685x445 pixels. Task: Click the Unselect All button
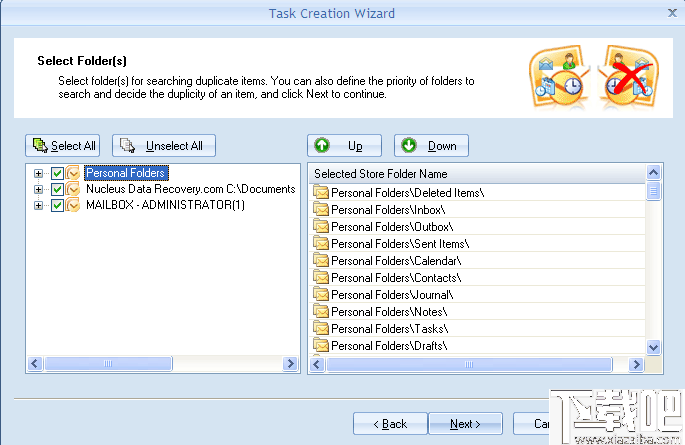click(x=164, y=145)
